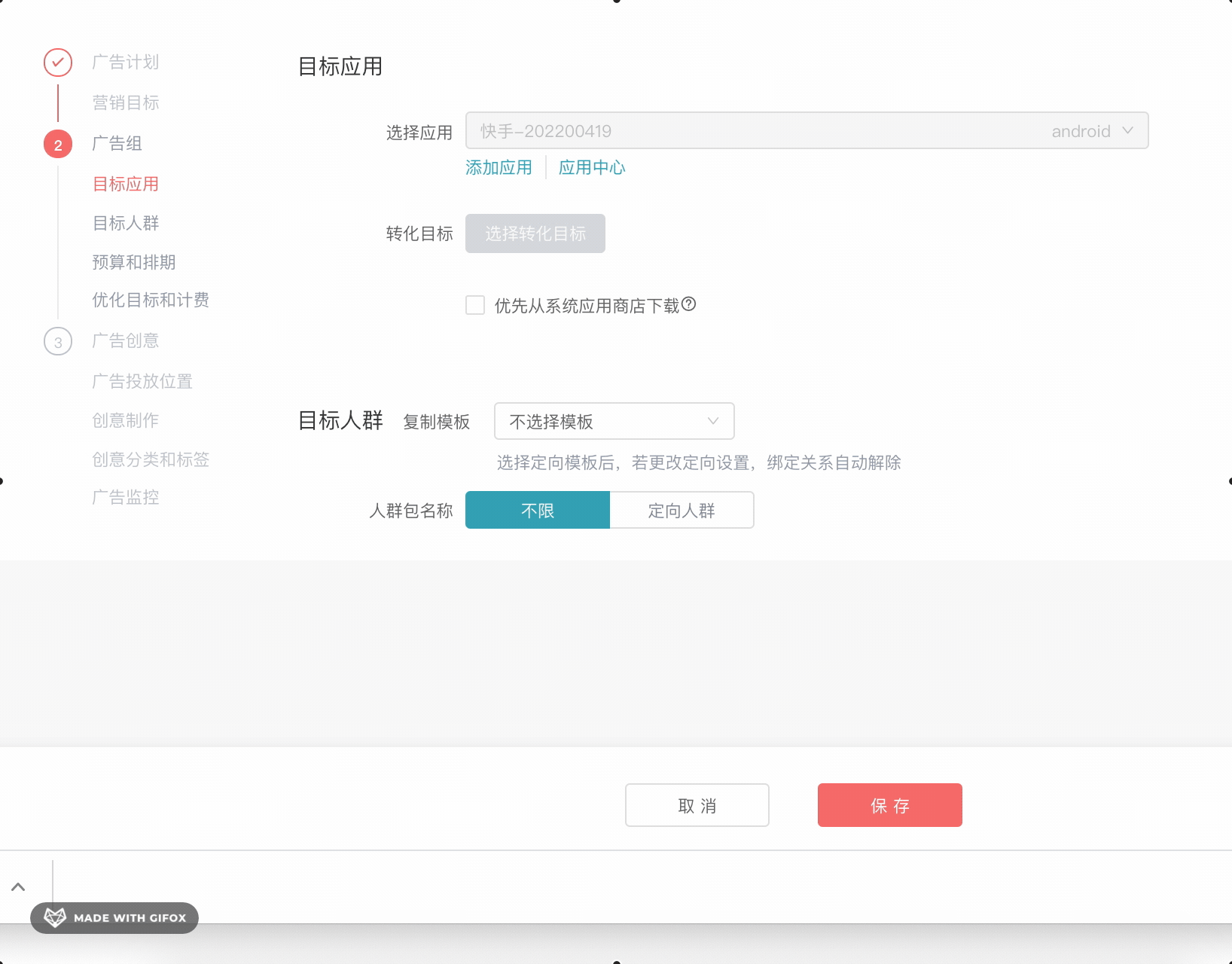The width and height of the screenshot is (1232, 964).
Task: Select the 定向人群 toggle option
Action: pyautogui.click(x=681, y=510)
